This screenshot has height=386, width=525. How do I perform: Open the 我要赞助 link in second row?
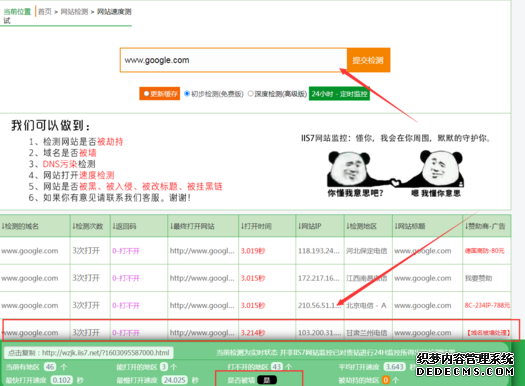point(478,278)
